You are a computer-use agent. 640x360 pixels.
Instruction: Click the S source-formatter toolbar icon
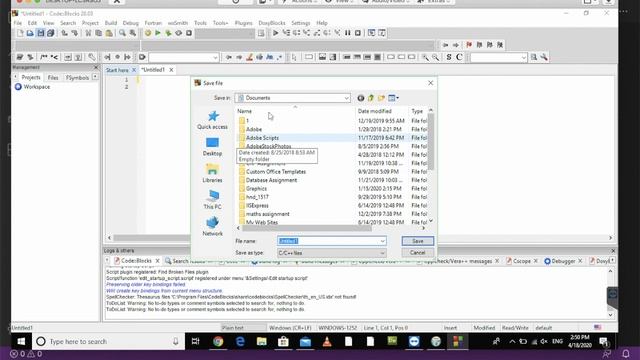(x=449, y=57)
